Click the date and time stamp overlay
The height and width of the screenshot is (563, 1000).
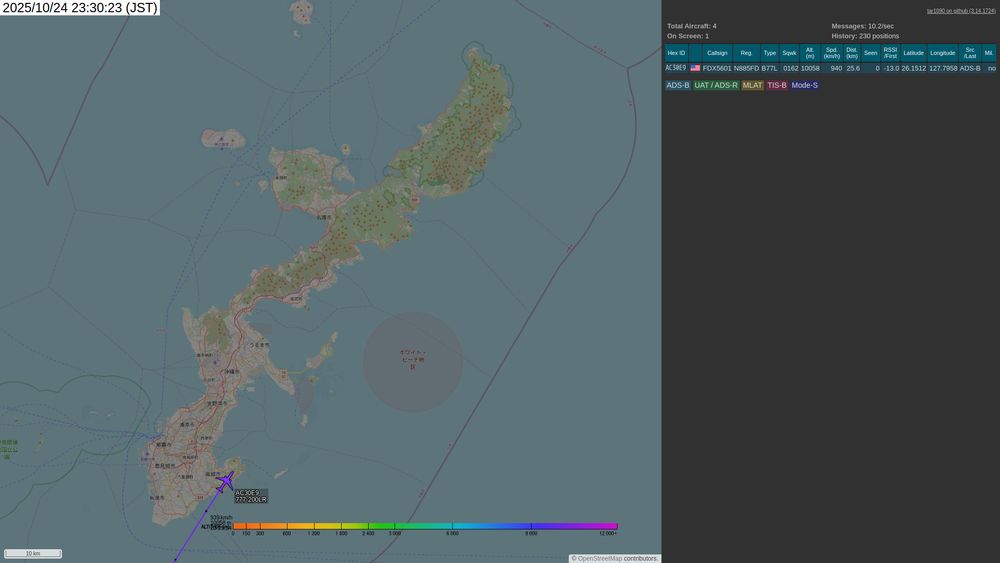coord(80,8)
